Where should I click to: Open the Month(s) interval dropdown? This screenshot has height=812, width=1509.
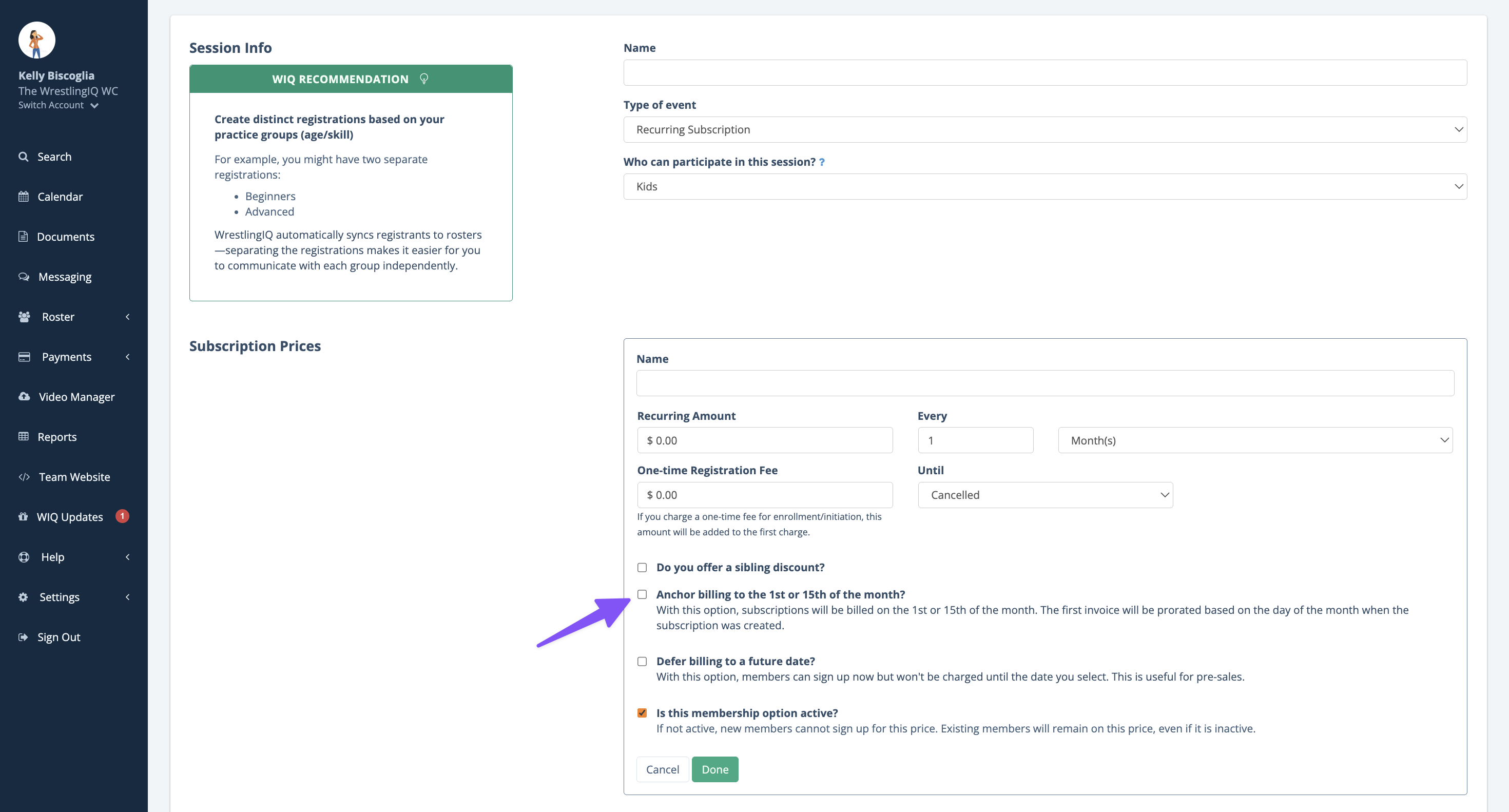tap(1255, 440)
